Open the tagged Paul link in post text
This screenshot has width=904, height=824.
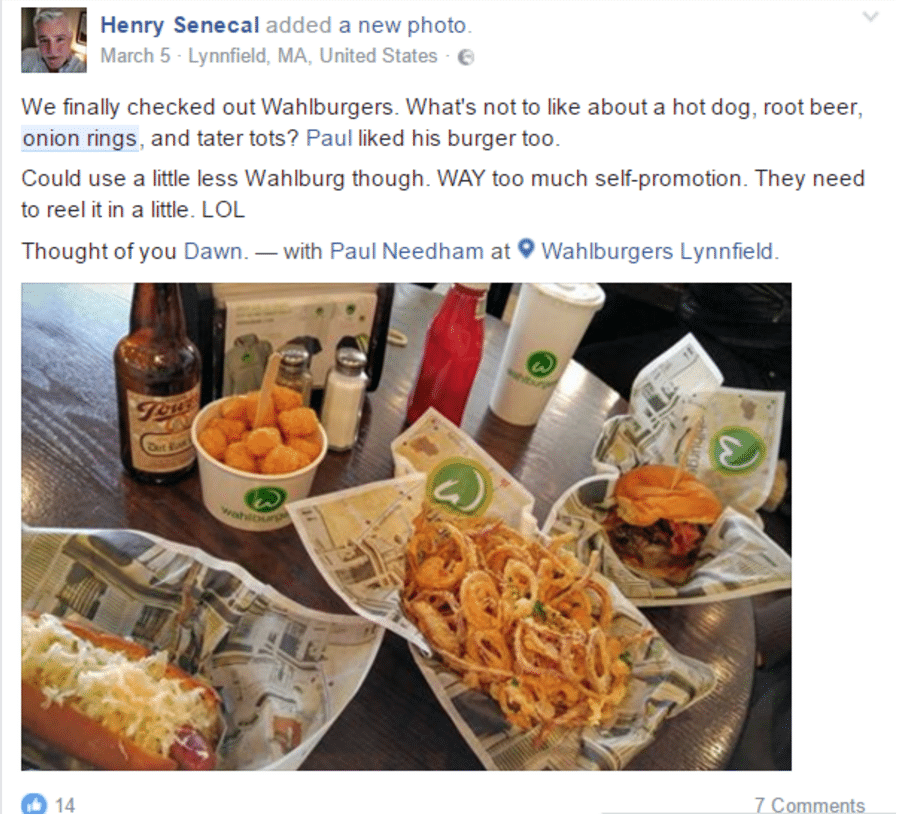329,138
